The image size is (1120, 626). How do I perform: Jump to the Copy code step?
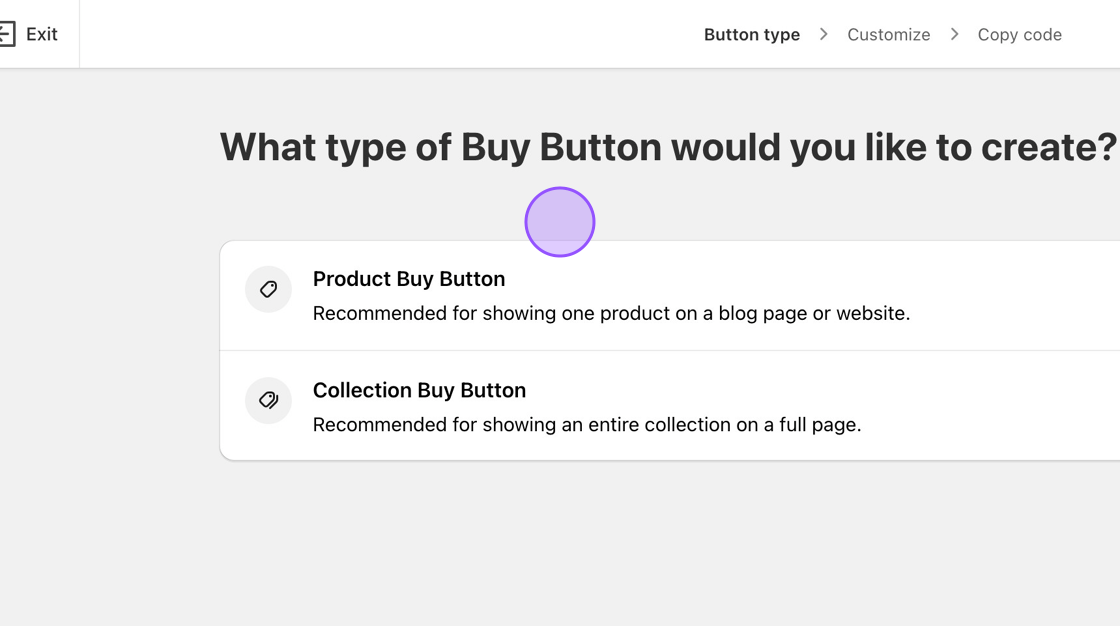(1019, 34)
